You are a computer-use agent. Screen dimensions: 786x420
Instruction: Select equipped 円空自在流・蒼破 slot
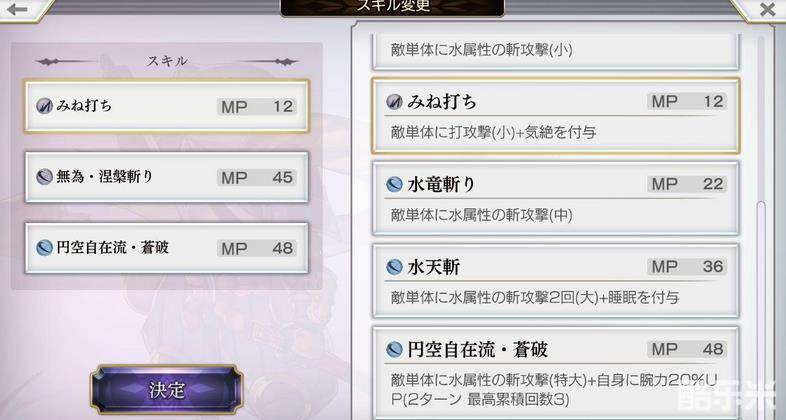[x=166, y=248]
